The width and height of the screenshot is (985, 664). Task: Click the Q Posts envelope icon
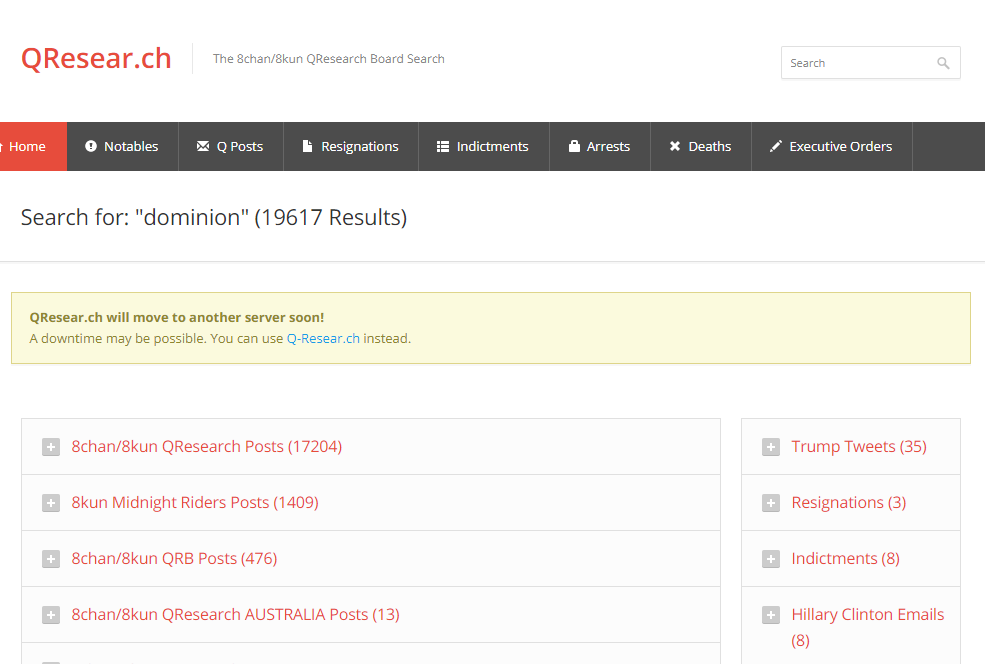click(x=203, y=146)
